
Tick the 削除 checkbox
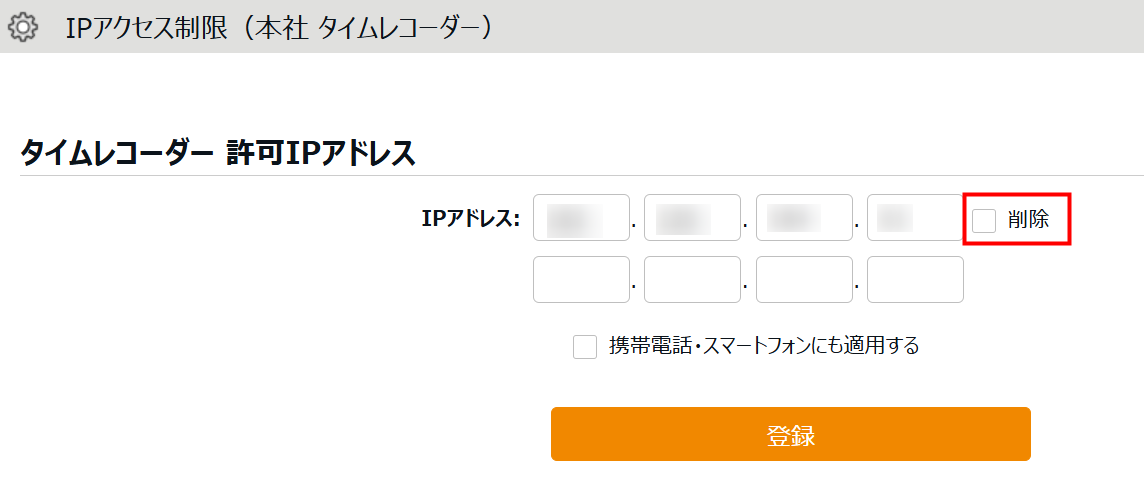coord(984,220)
